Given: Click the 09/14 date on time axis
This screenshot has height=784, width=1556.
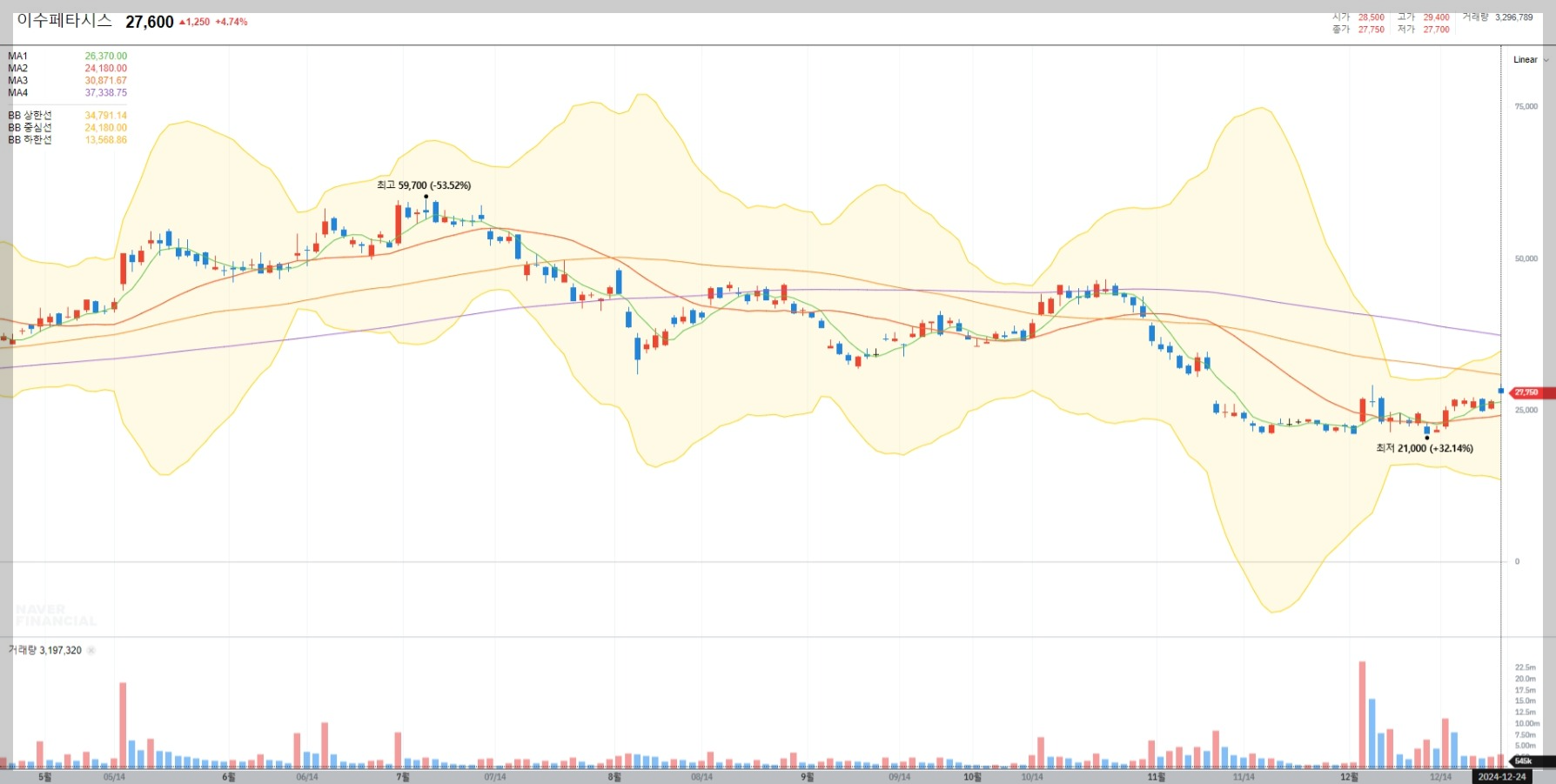Looking at the screenshot, I should (x=900, y=777).
